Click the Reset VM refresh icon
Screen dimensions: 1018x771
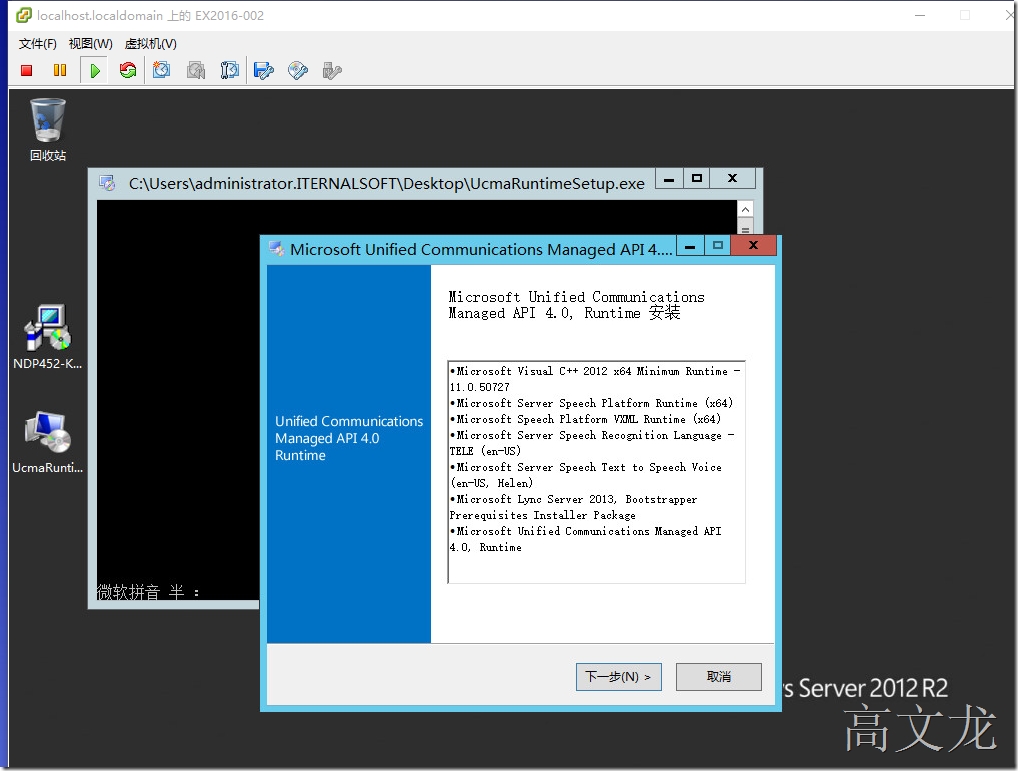[128, 70]
